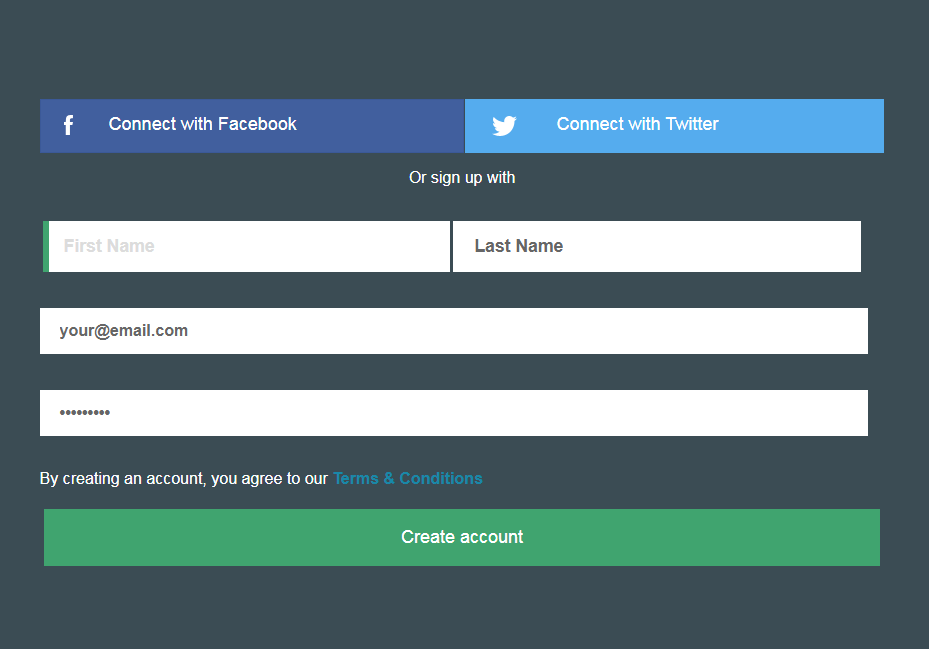Click the "By creating an account" agreement text

click(x=183, y=478)
